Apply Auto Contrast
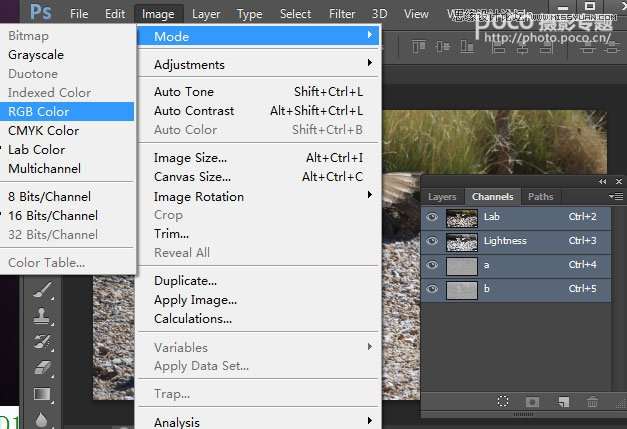 pyautogui.click(x=258, y=111)
